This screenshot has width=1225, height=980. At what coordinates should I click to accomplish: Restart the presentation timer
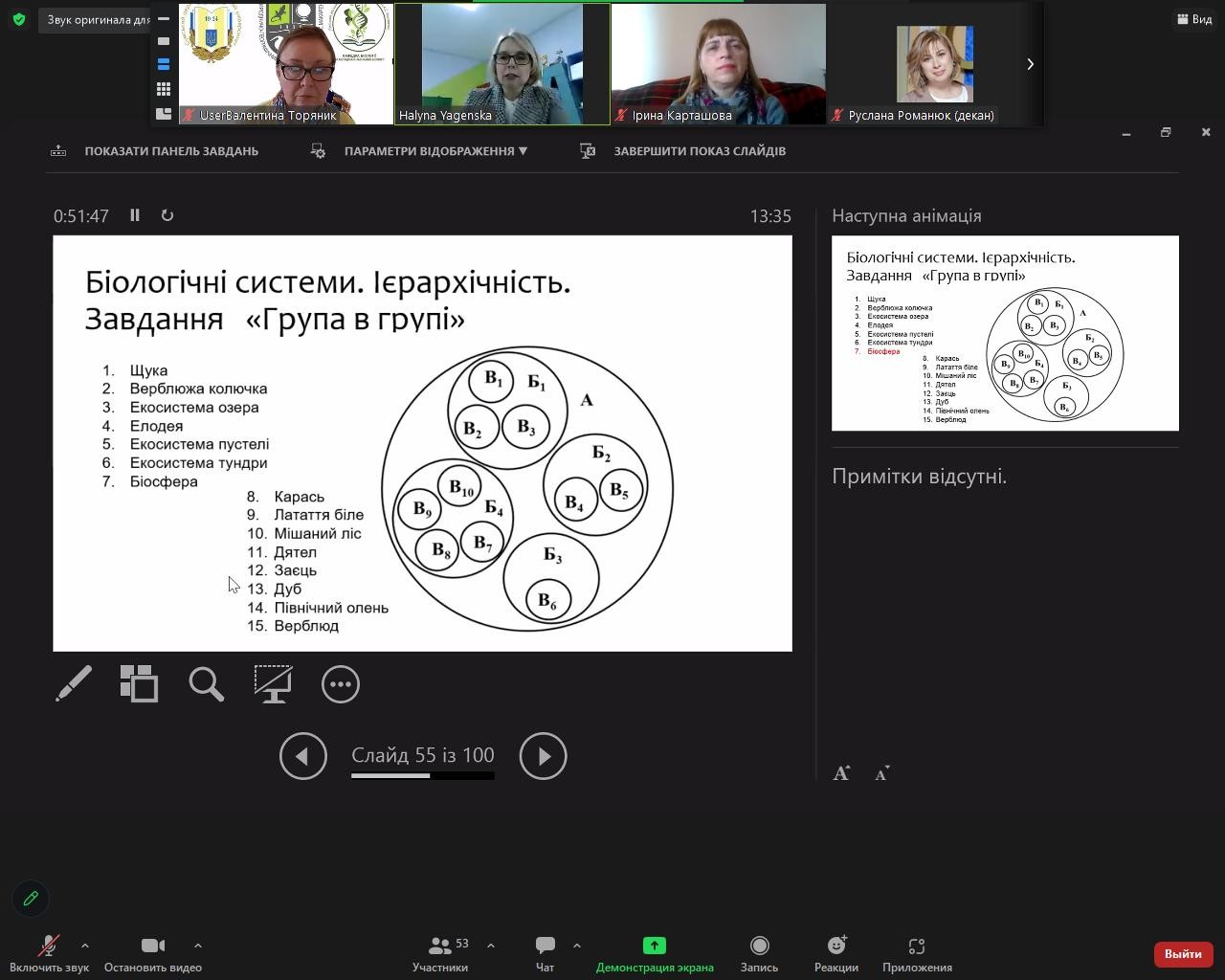click(x=167, y=215)
